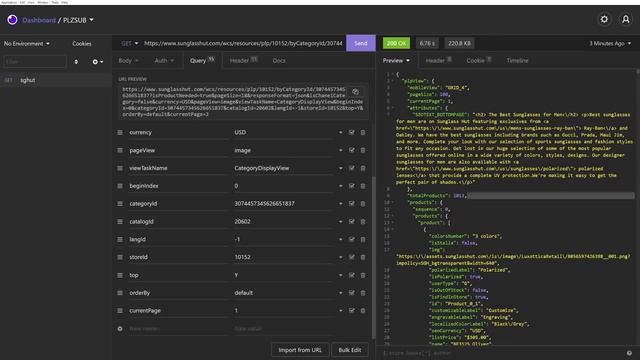Grab the beginIndex row drag handle

point(120,186)
